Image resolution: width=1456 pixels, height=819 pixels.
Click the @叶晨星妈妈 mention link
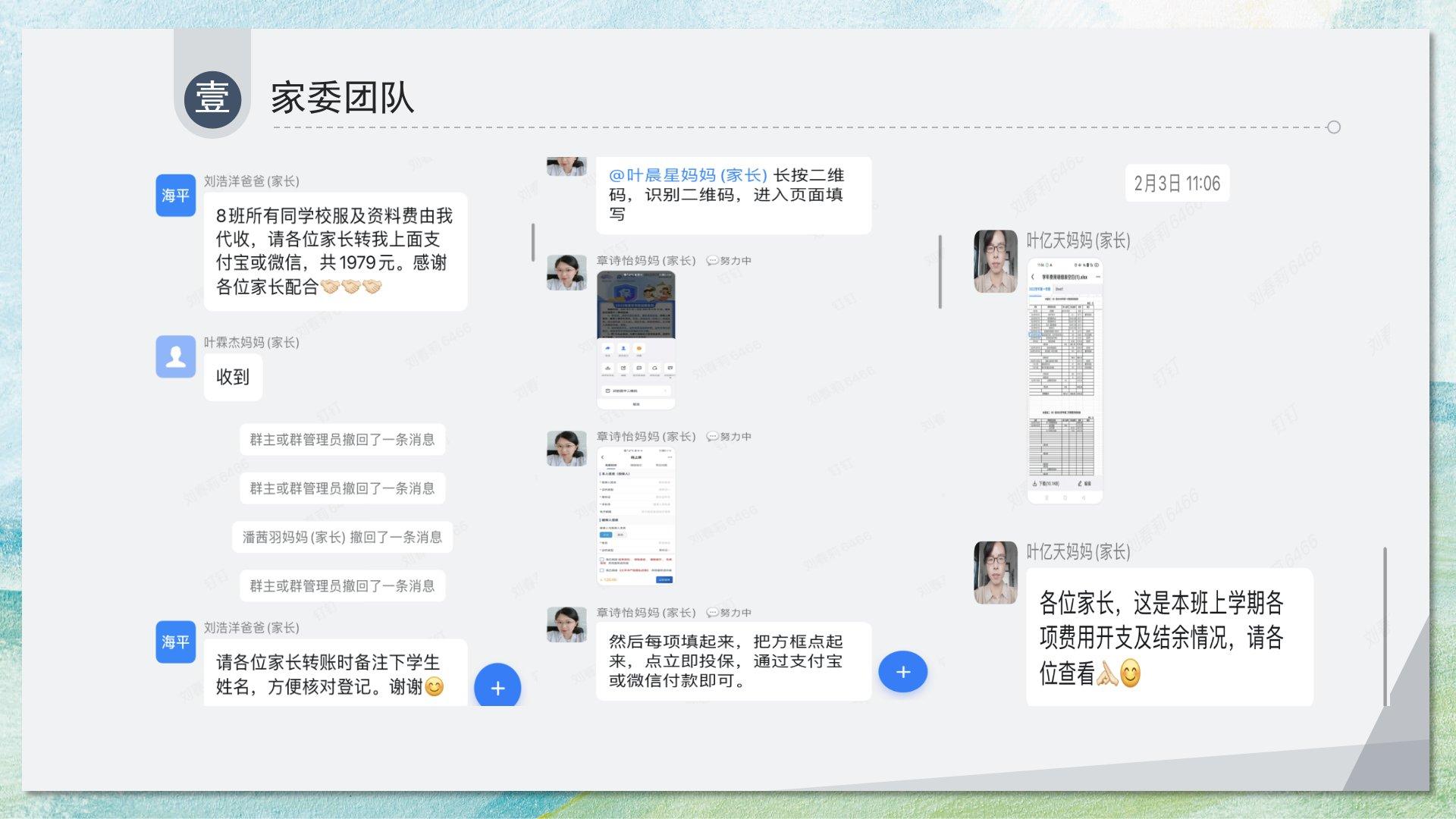pos(687,175)
